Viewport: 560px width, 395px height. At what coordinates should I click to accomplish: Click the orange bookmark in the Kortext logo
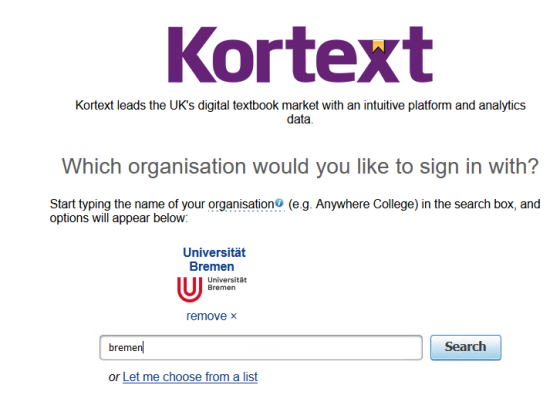tap(379, 47)
